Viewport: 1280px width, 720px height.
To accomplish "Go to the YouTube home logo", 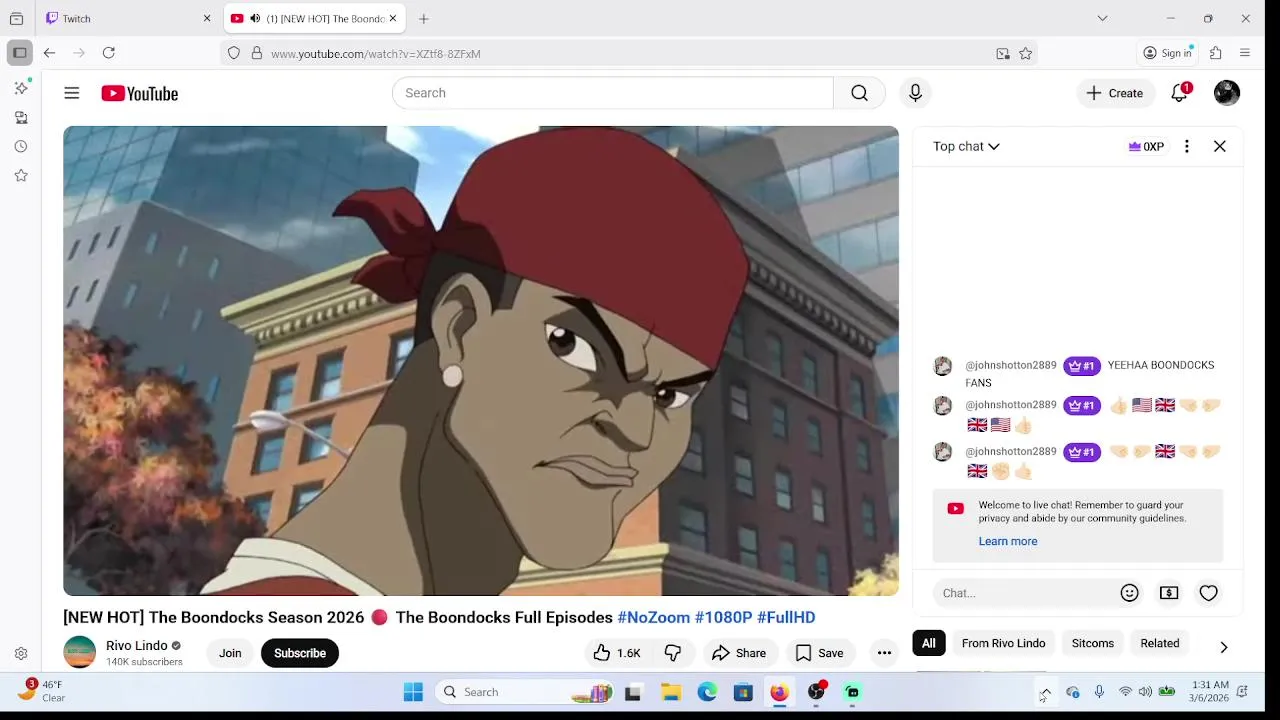I will [139, 93].
